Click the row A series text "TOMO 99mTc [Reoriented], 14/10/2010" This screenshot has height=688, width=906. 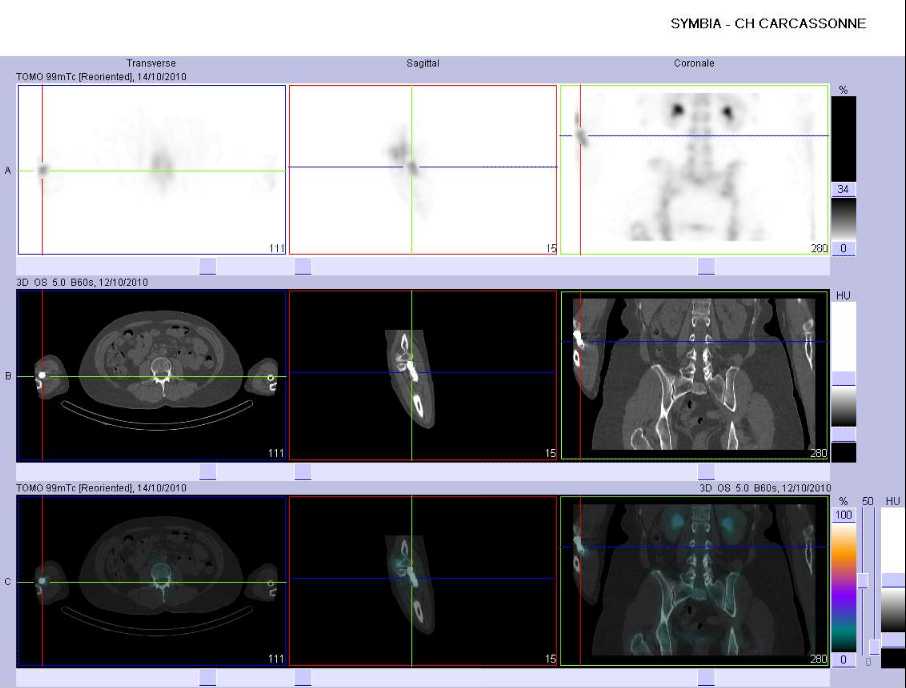[101, 77]
